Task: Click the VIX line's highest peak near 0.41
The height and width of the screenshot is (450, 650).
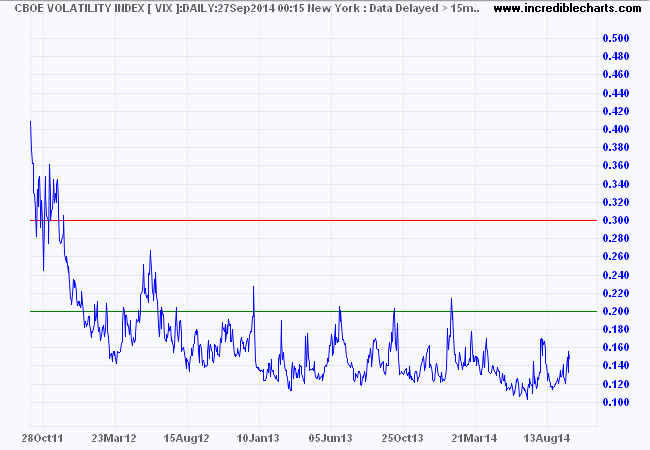Action: (31, 122)
